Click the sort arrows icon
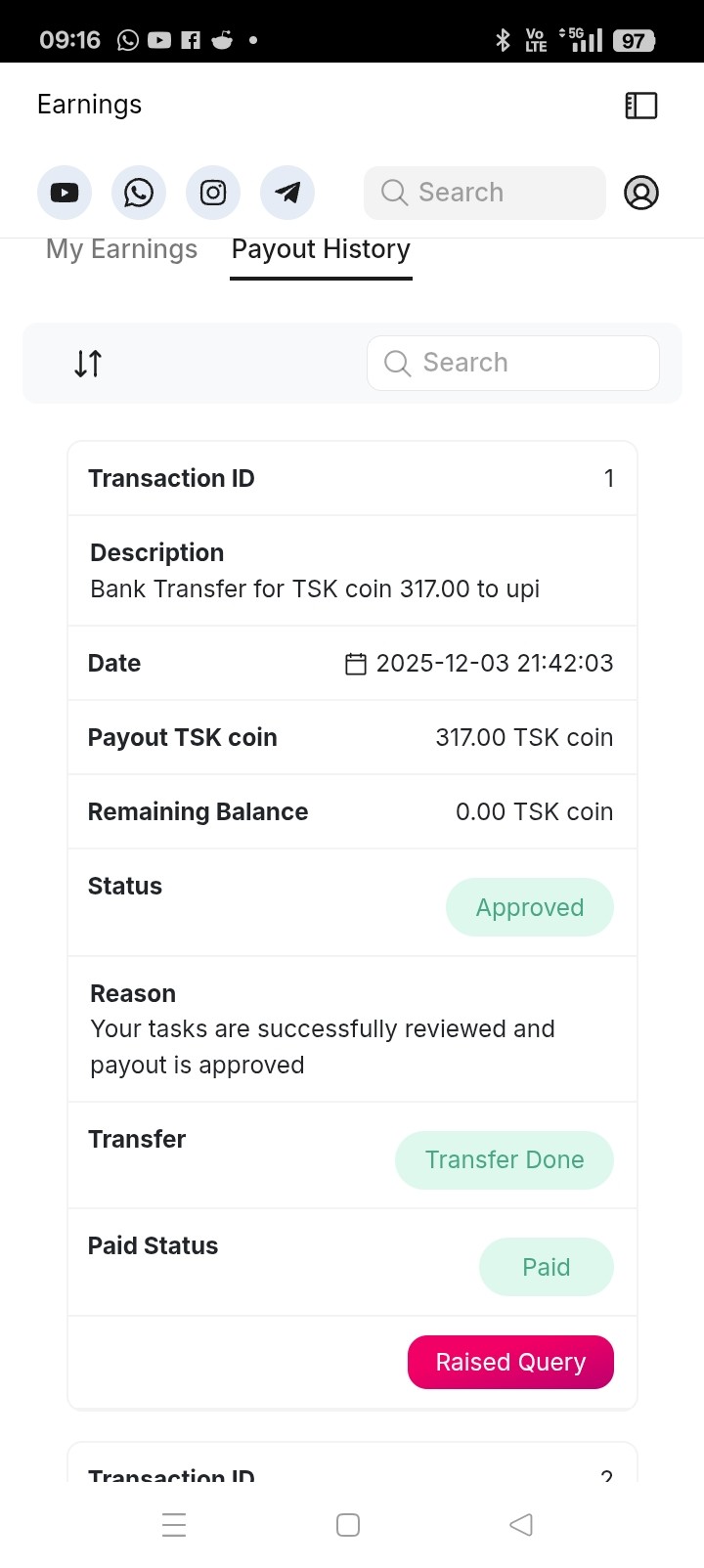 (x=88, y=364)
